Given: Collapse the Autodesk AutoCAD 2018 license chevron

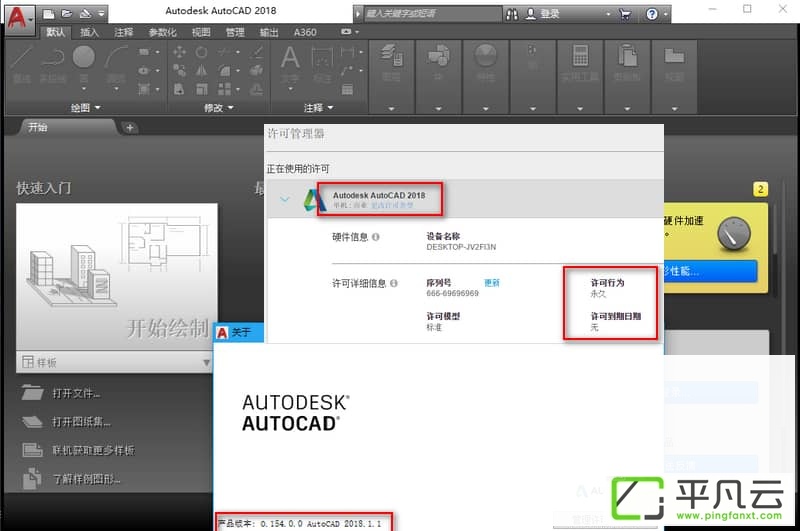Looking at the screenshot, I should click(x=285, y=199).
